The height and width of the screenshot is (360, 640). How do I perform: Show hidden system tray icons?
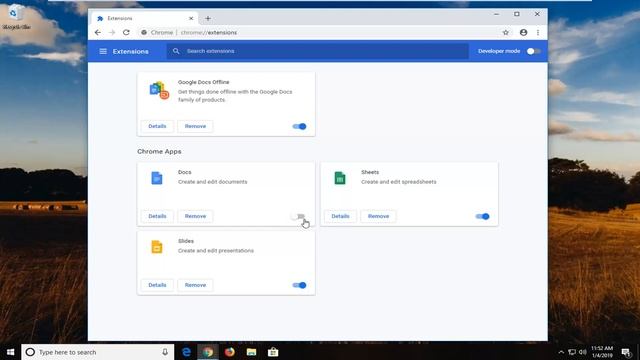click(x=561, y=352)
